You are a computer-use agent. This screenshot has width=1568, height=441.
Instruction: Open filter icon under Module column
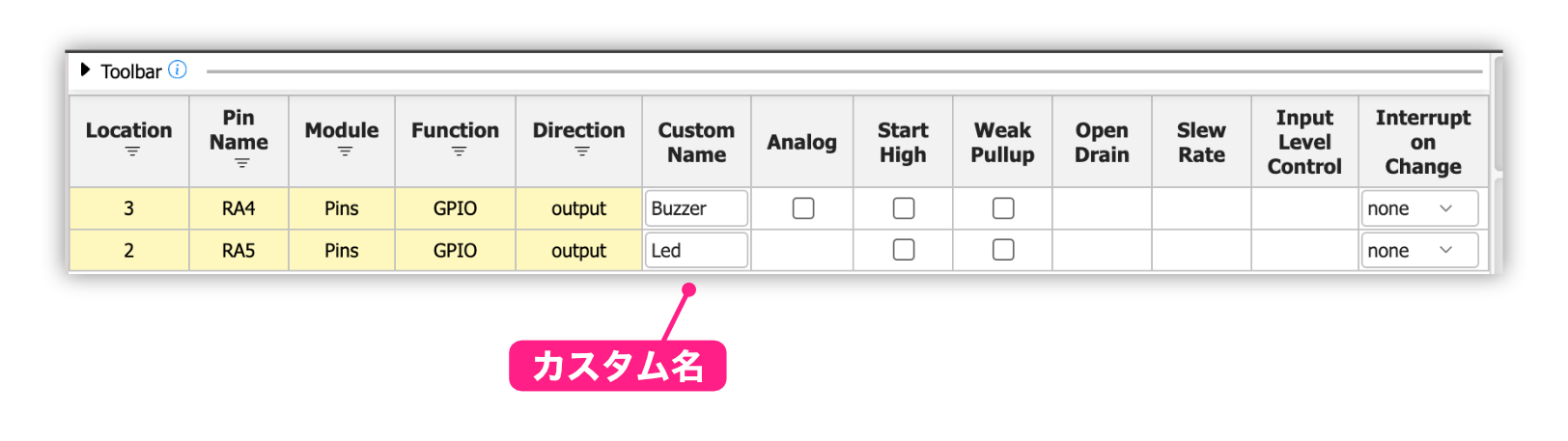pos(345,152)
